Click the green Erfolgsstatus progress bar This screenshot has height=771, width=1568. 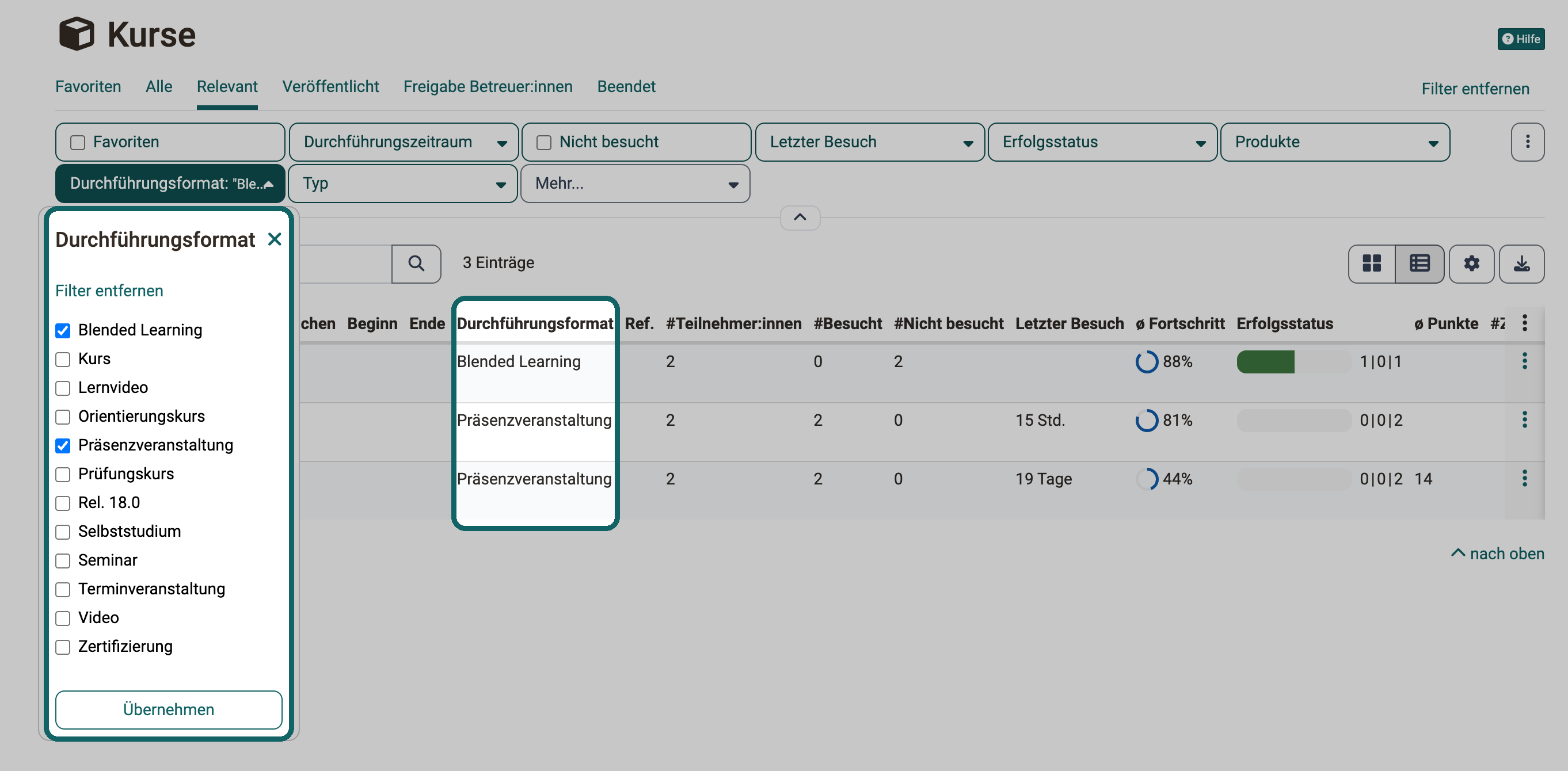coord(1265,361)
